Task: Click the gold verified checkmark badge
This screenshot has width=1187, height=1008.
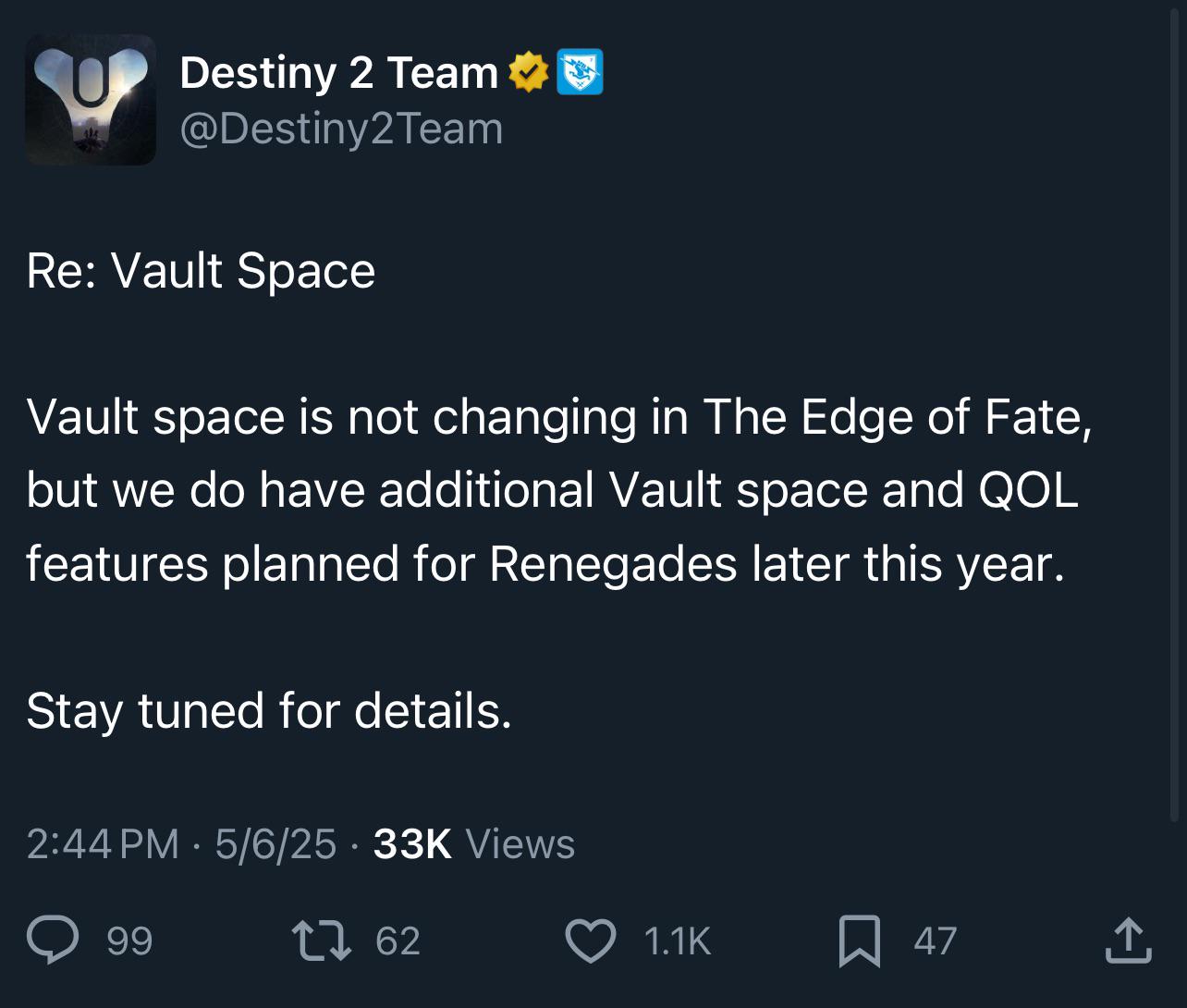Action: tap(529, 72)
